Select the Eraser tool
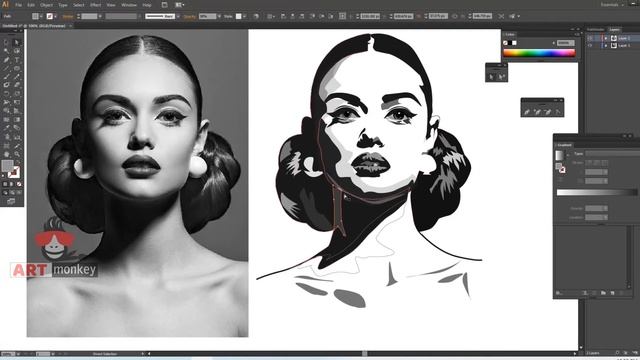This screenshot has width=640, height=360. click(17, 85)
